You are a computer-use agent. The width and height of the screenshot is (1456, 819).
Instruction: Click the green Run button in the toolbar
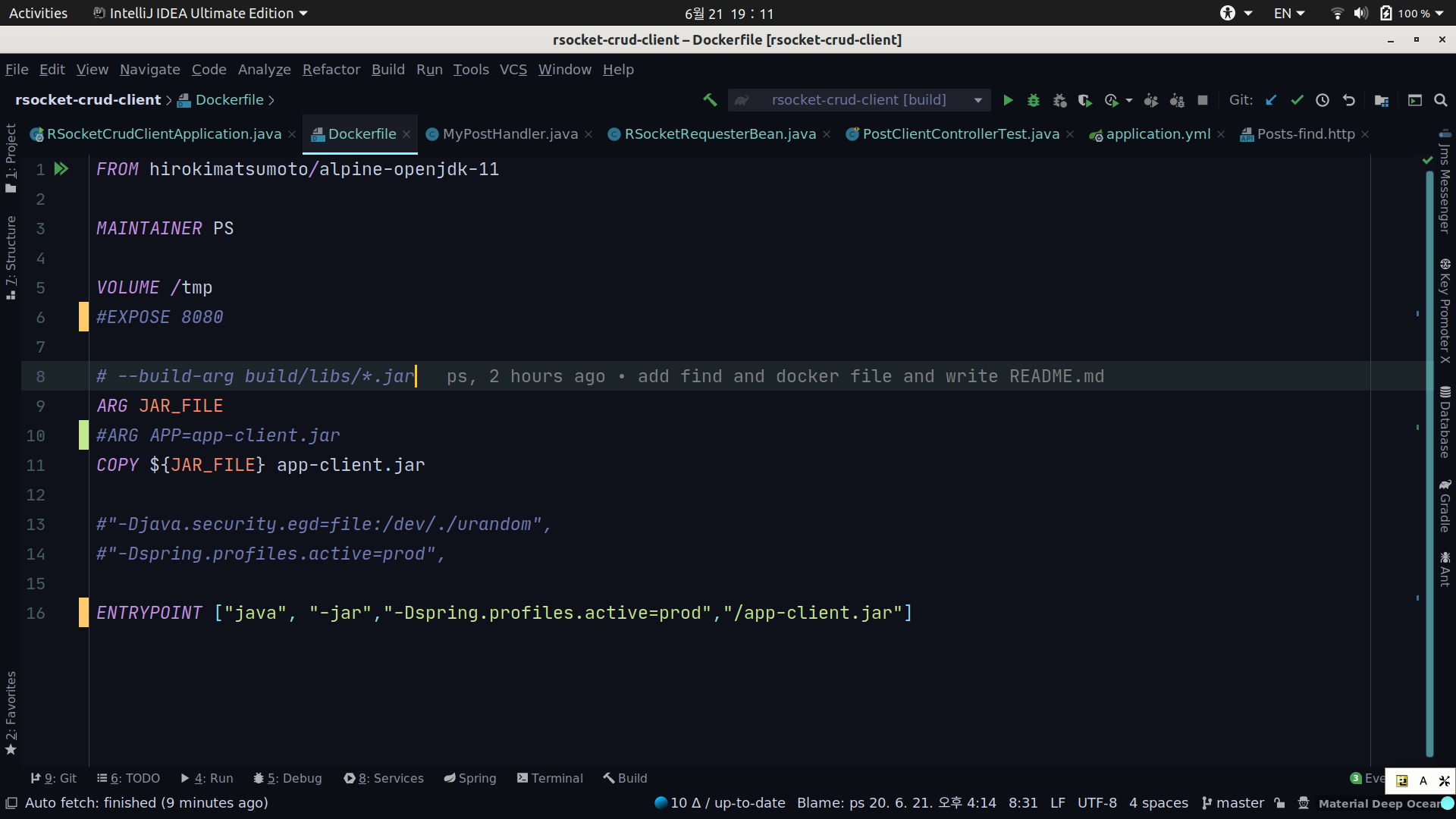pyautogui.click(x=1008, y=100)
